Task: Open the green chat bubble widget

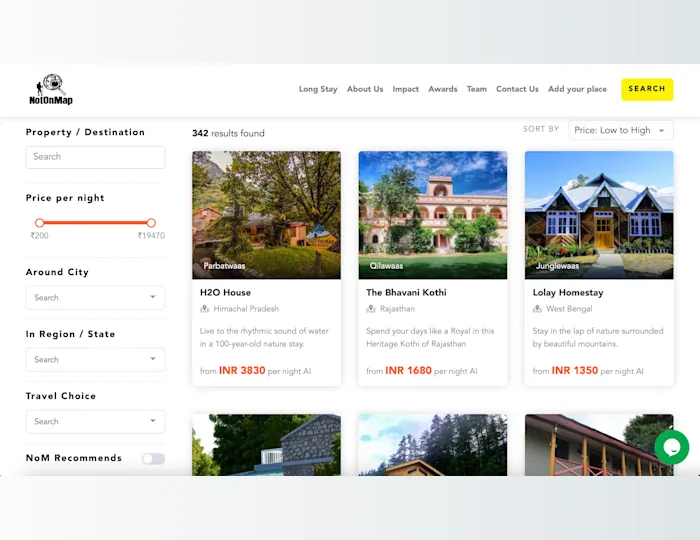Action: click(x=671, y=447)
